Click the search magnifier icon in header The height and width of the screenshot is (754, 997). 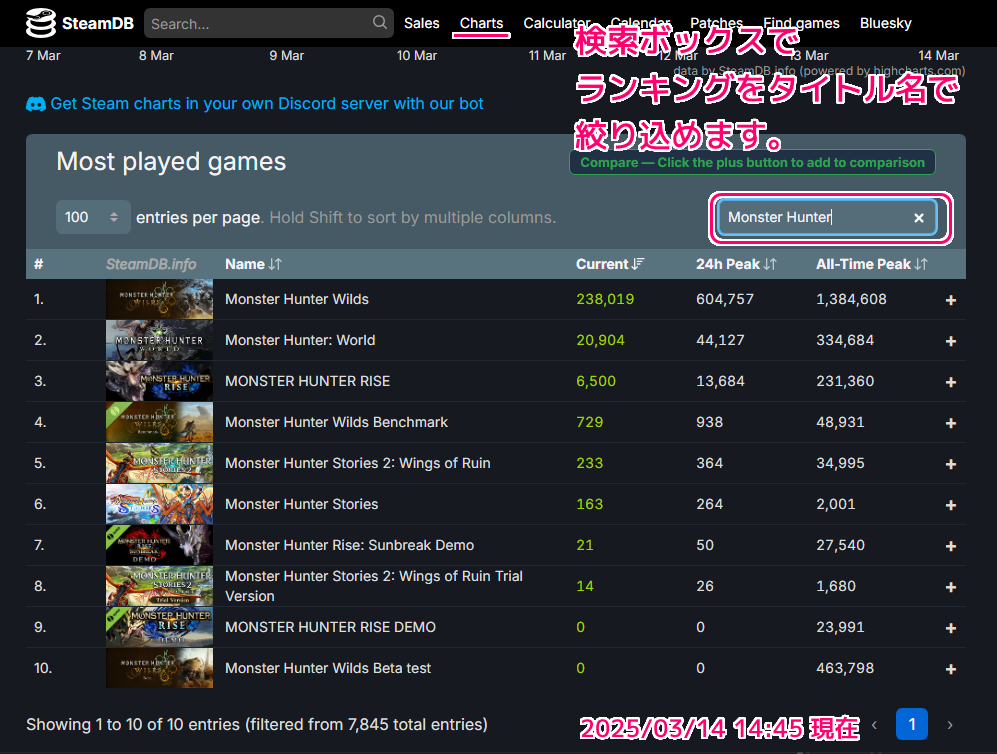(x=380, y=22)
